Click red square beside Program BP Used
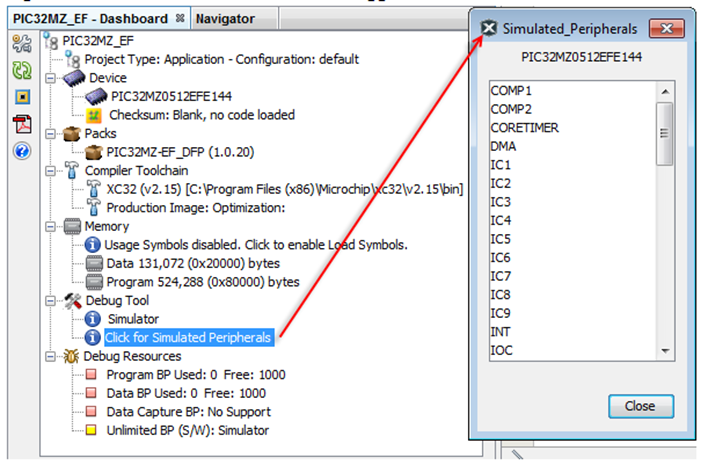This screenshot has height=465, width=708. 91,374
